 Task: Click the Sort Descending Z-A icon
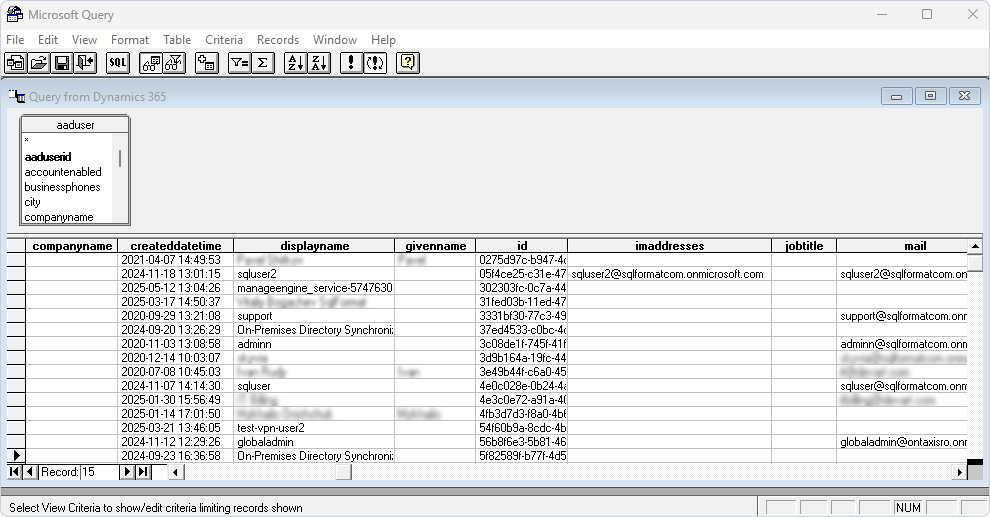319,62
